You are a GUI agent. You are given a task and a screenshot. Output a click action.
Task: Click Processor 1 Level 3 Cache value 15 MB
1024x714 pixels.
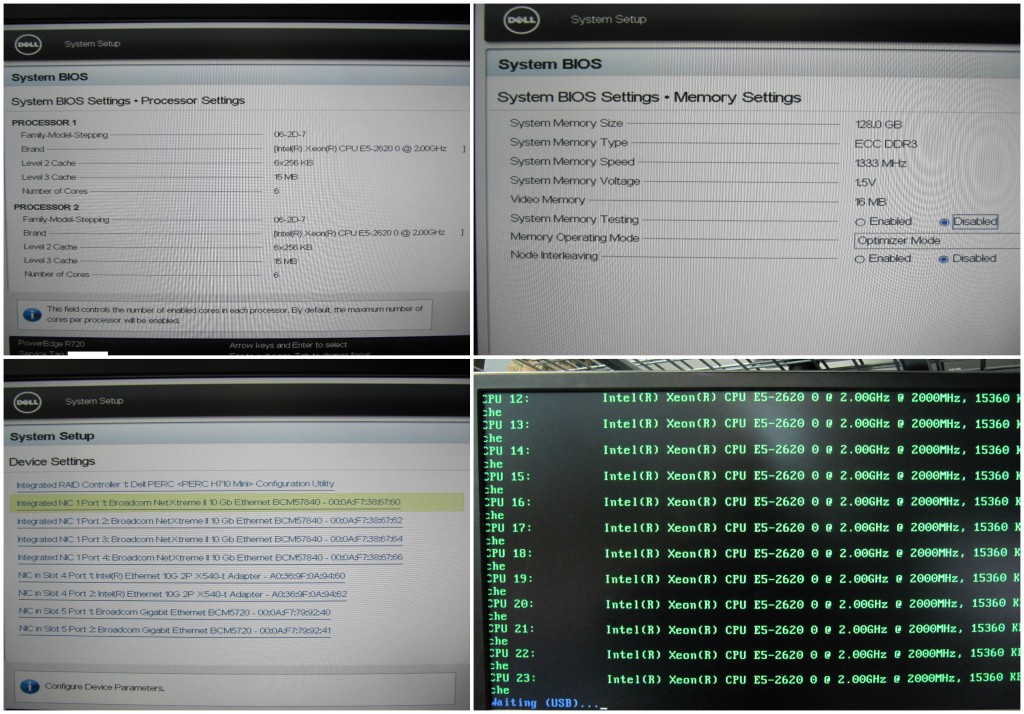click(285, 177)
